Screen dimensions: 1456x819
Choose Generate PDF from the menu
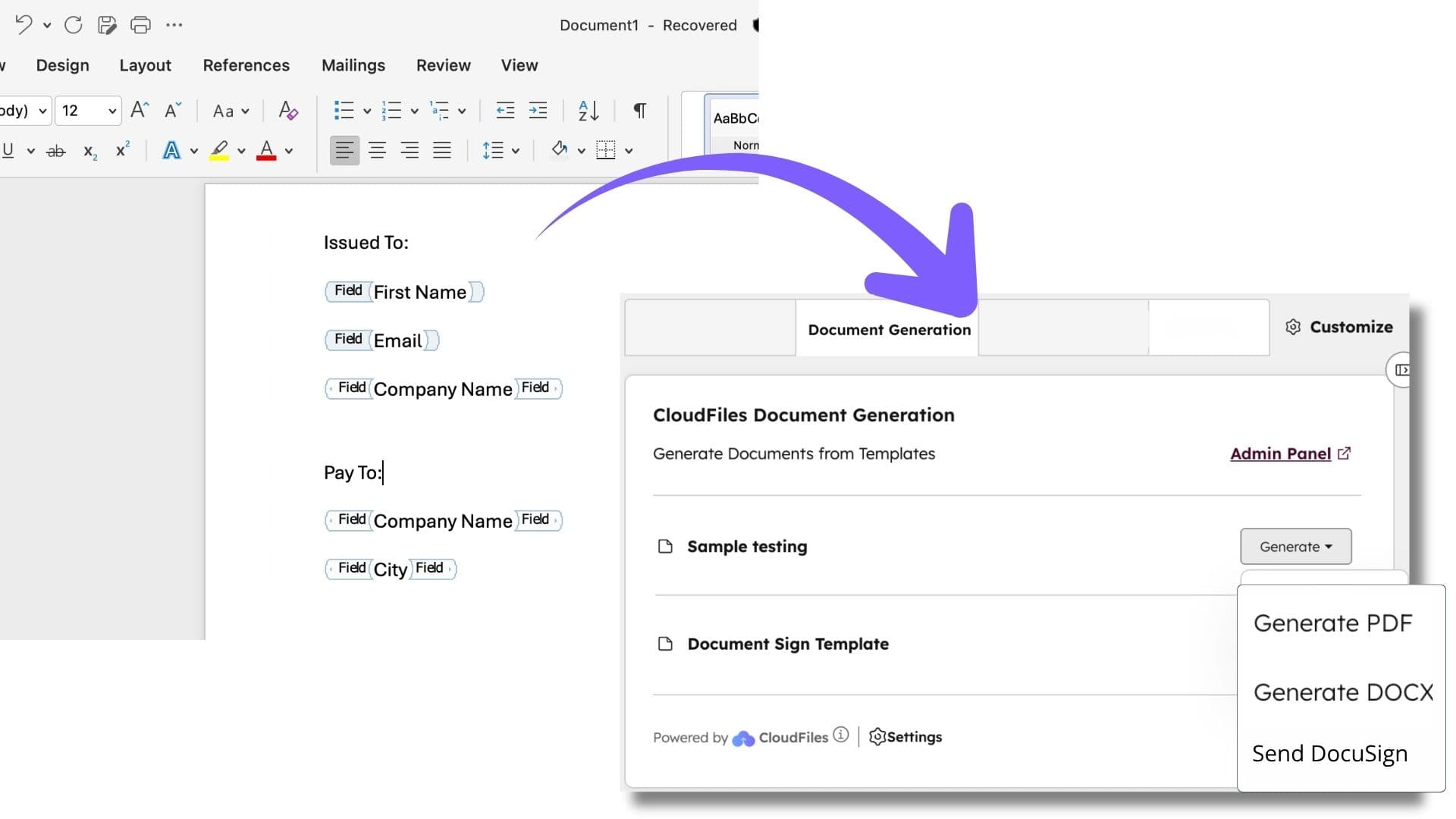1332,622
